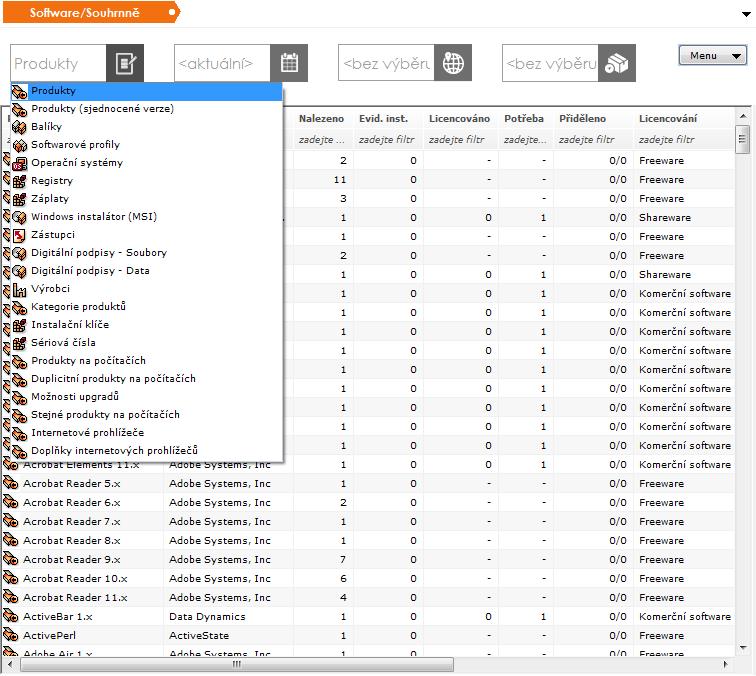Select Kategorie produktů option
756x676 pixels.
coord(147,307)
